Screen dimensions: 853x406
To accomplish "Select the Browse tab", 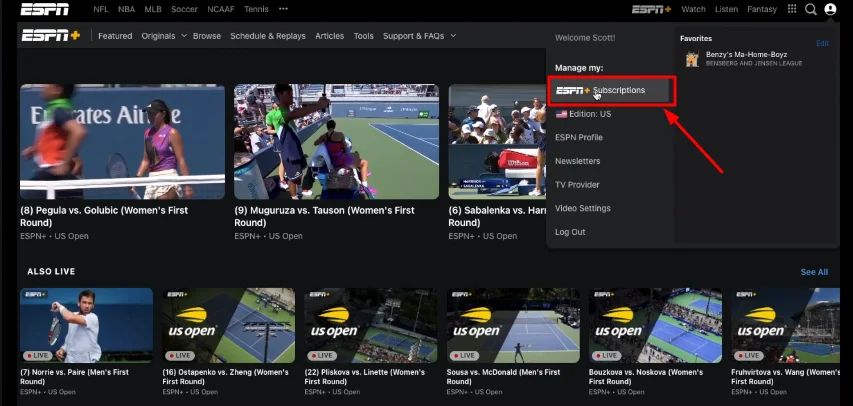I will (207, 36).
